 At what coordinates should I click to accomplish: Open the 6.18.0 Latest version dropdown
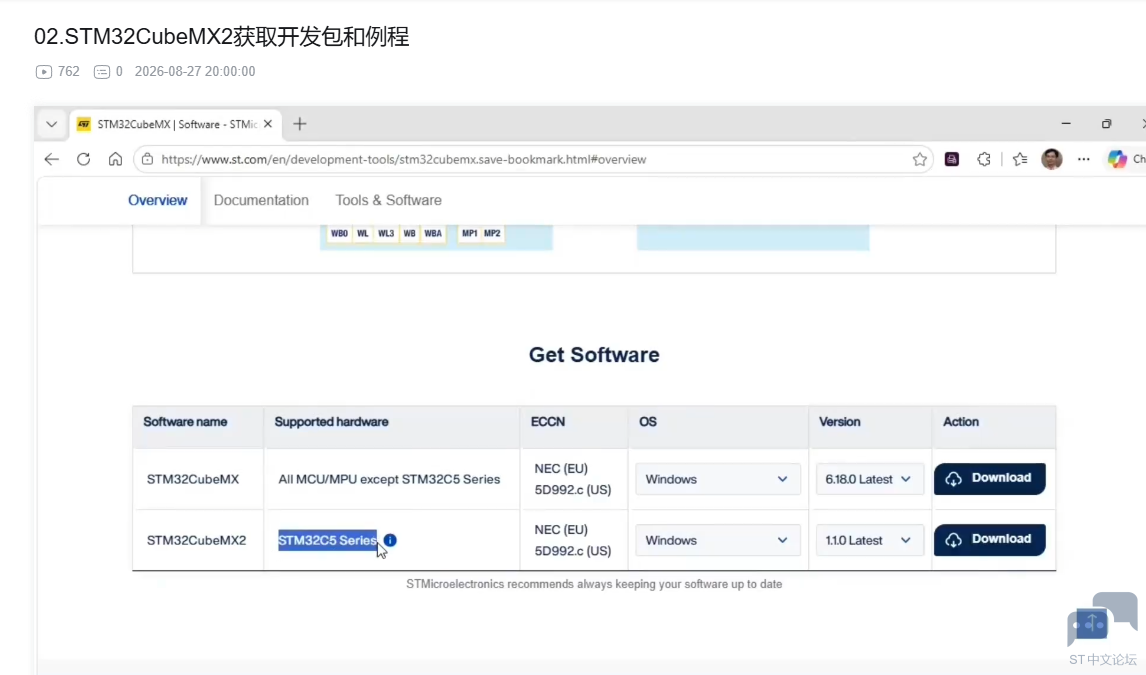tap(869, 479)
